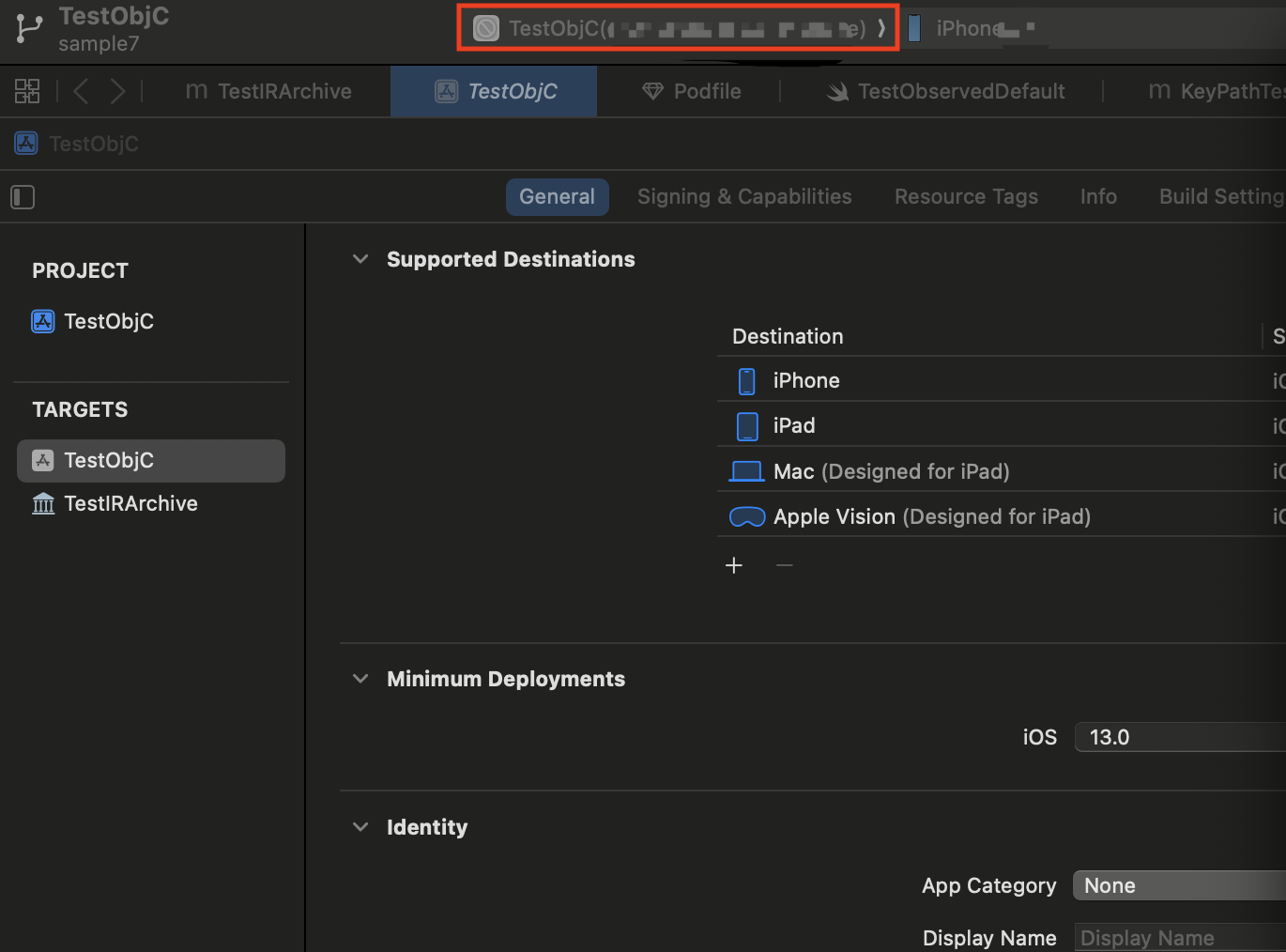
Task: Click the Podfile gem icon in tab
Action: click(x=652, y=91)
